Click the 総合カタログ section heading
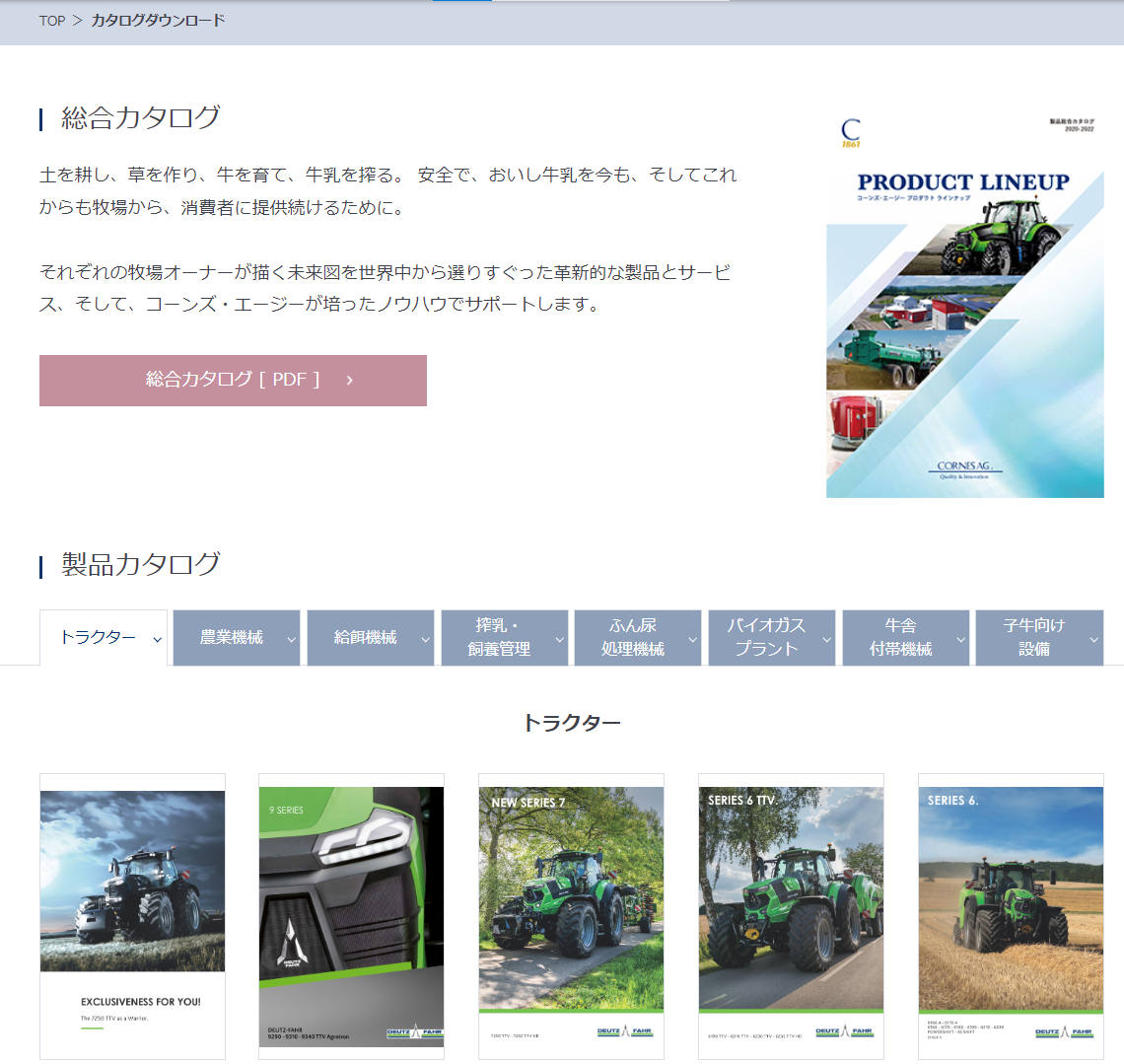Image resolution: width=1124 pixels, height=1064 pixels. [140, 117]
